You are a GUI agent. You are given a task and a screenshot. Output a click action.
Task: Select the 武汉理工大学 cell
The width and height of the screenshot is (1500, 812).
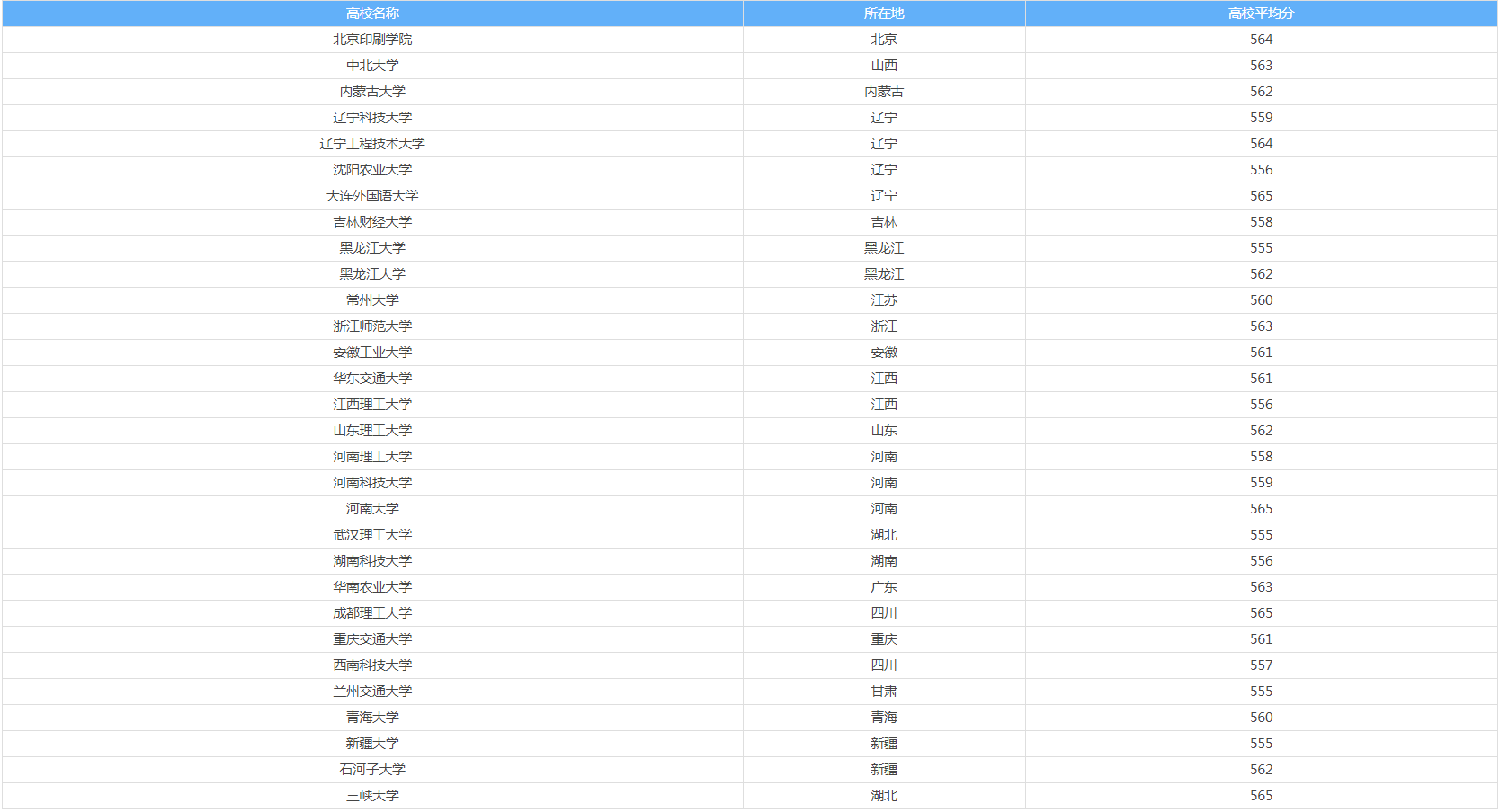(x=372, y=535)
